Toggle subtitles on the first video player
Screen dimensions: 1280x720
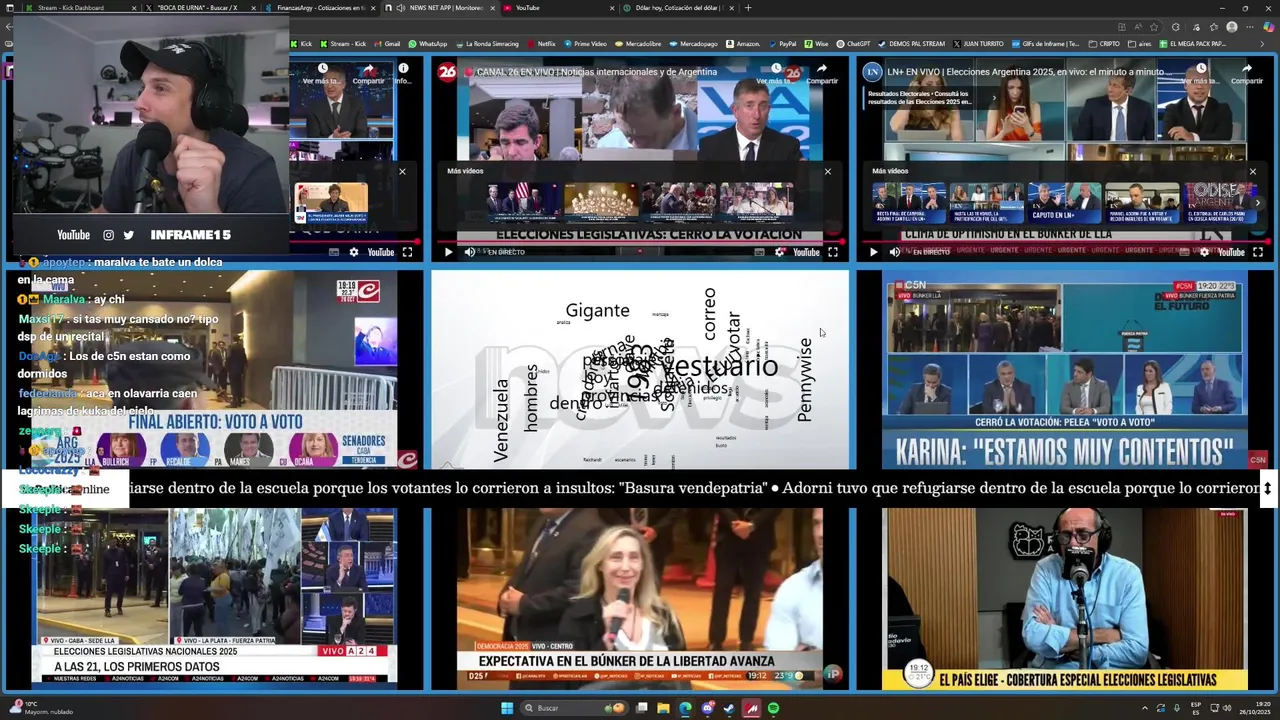tap(332, 252)
